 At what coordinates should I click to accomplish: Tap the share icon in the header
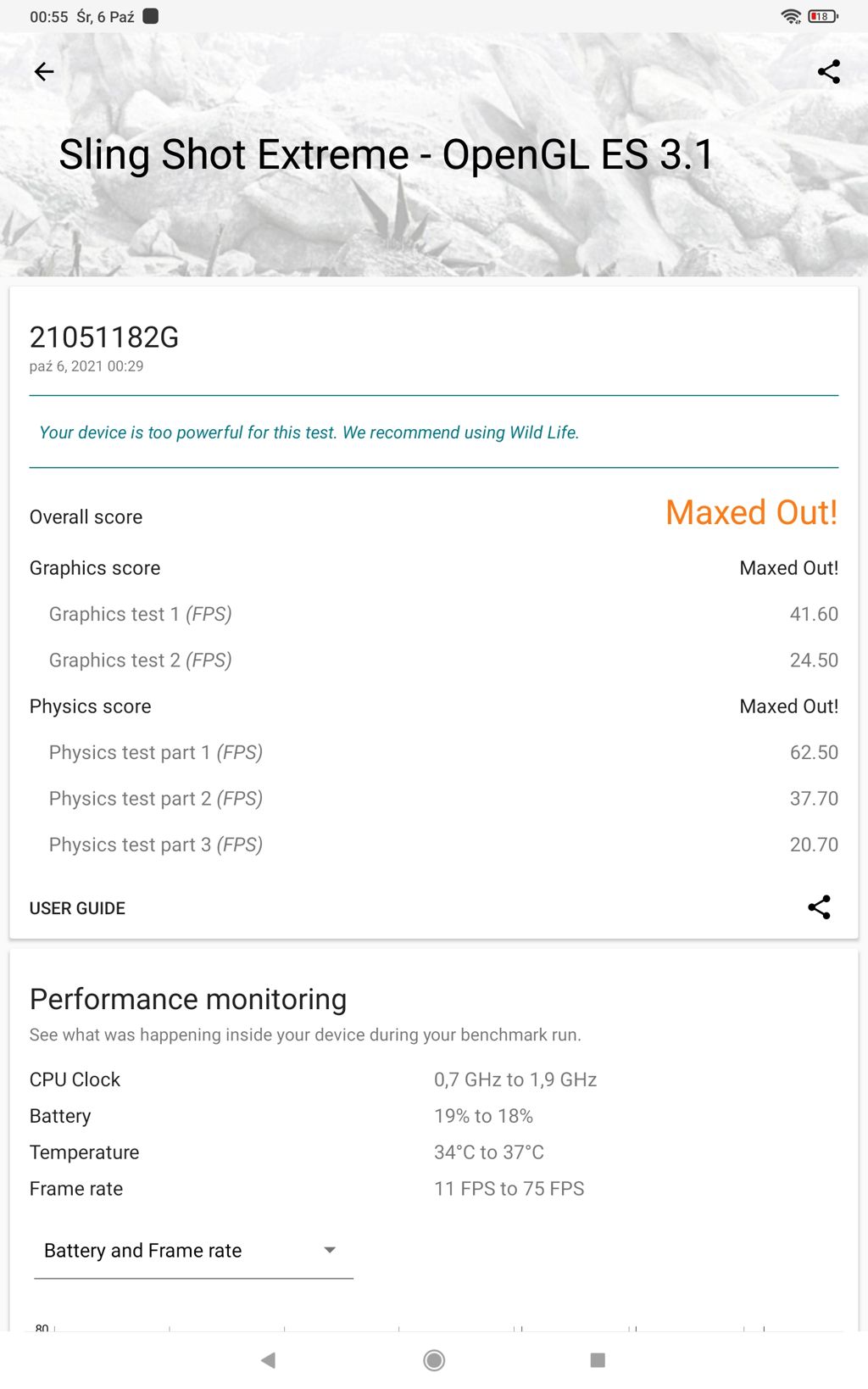pyautogui.click(x=828, y=72)
